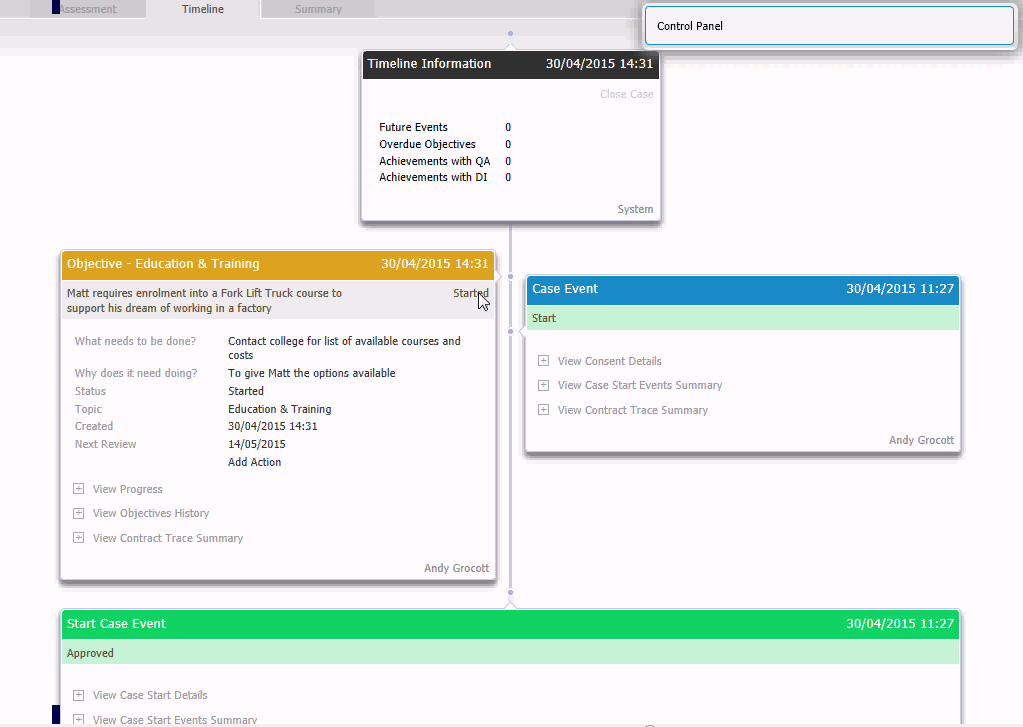The height and width of the screenshot is (727, 1023).
Task: Click the Next Review date 14/05/2015
Action: coord(256,444)
